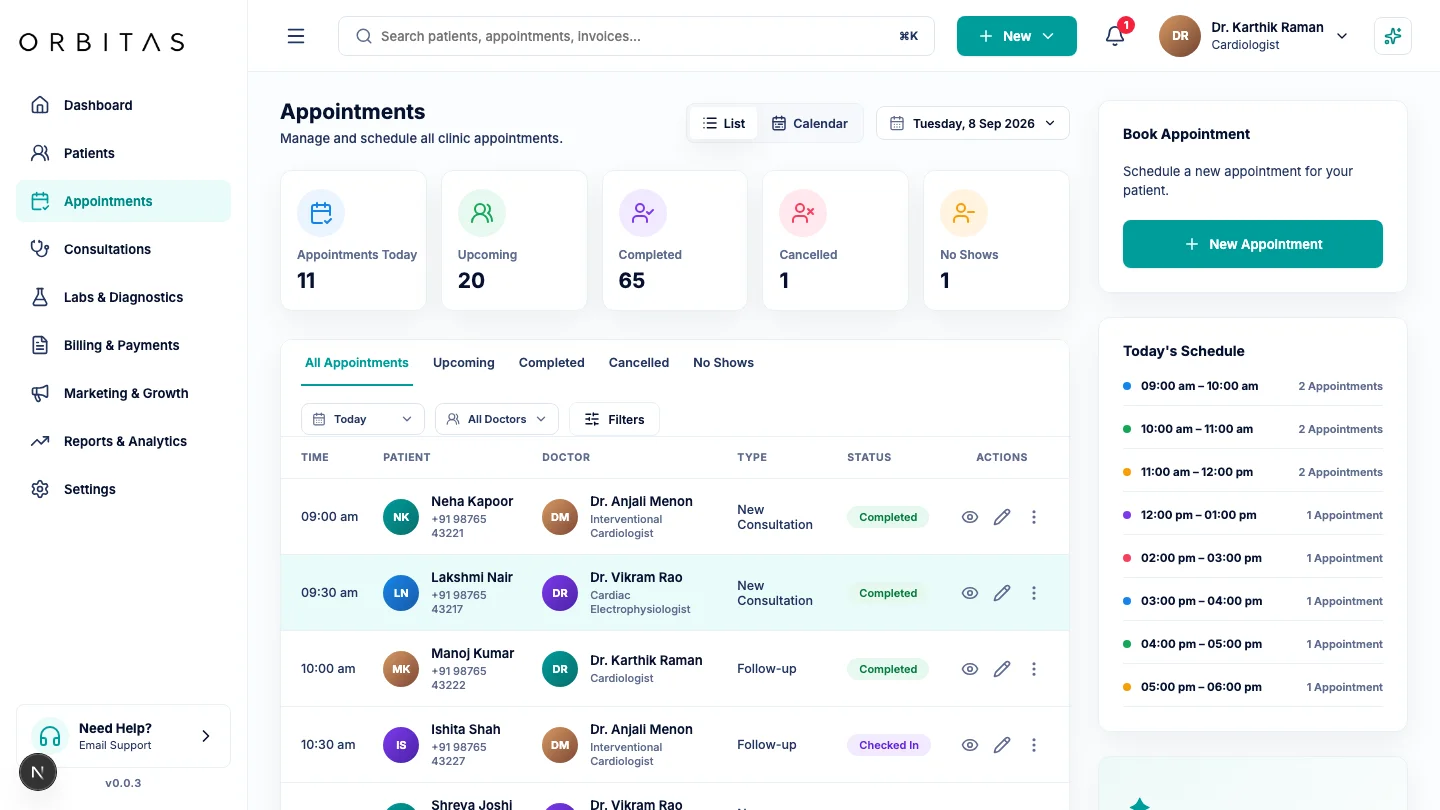Open Marketing & Growth in sidebar

(x=123, y=393)
